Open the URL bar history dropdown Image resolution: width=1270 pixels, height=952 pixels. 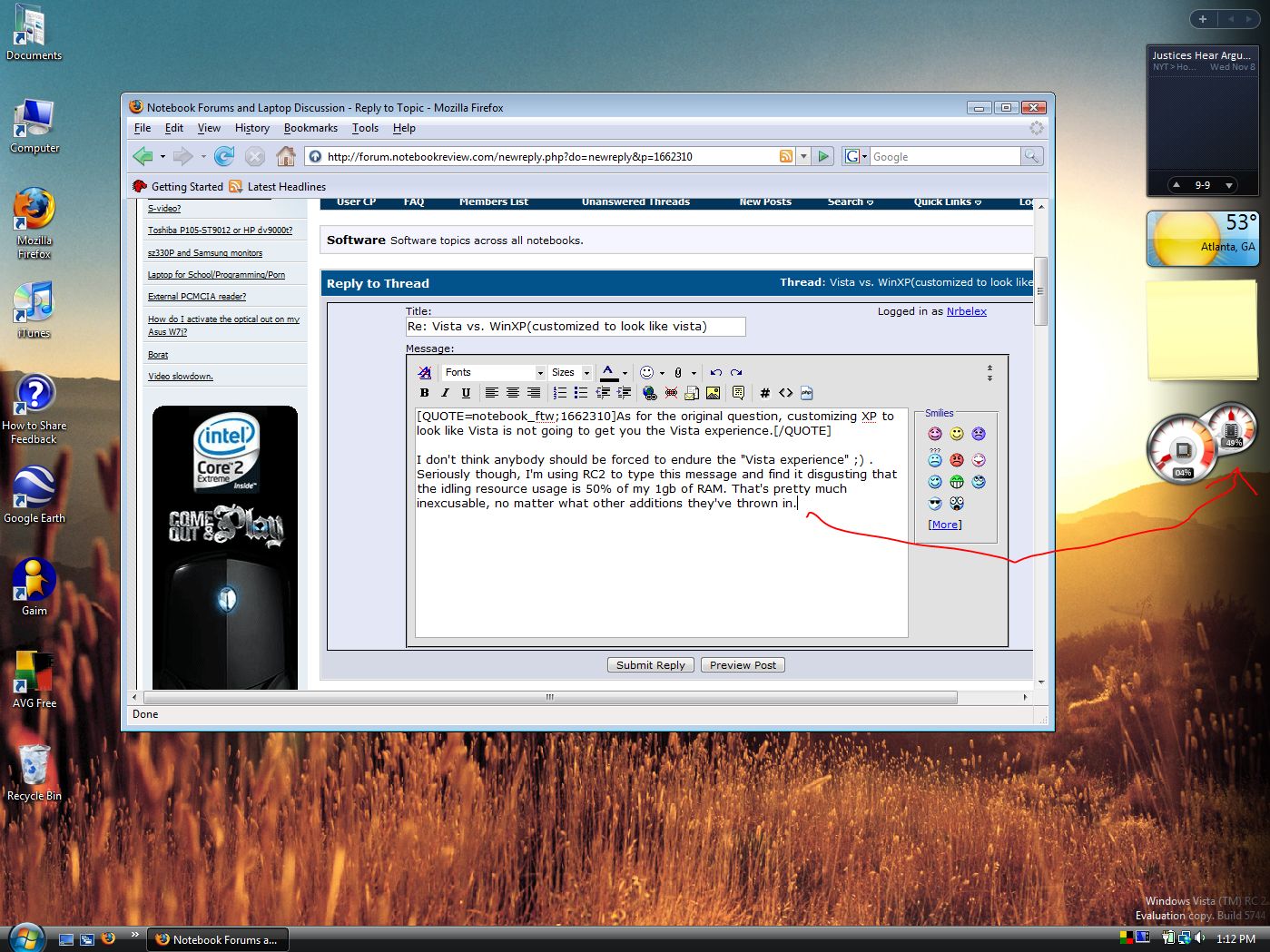pos(803,156)
